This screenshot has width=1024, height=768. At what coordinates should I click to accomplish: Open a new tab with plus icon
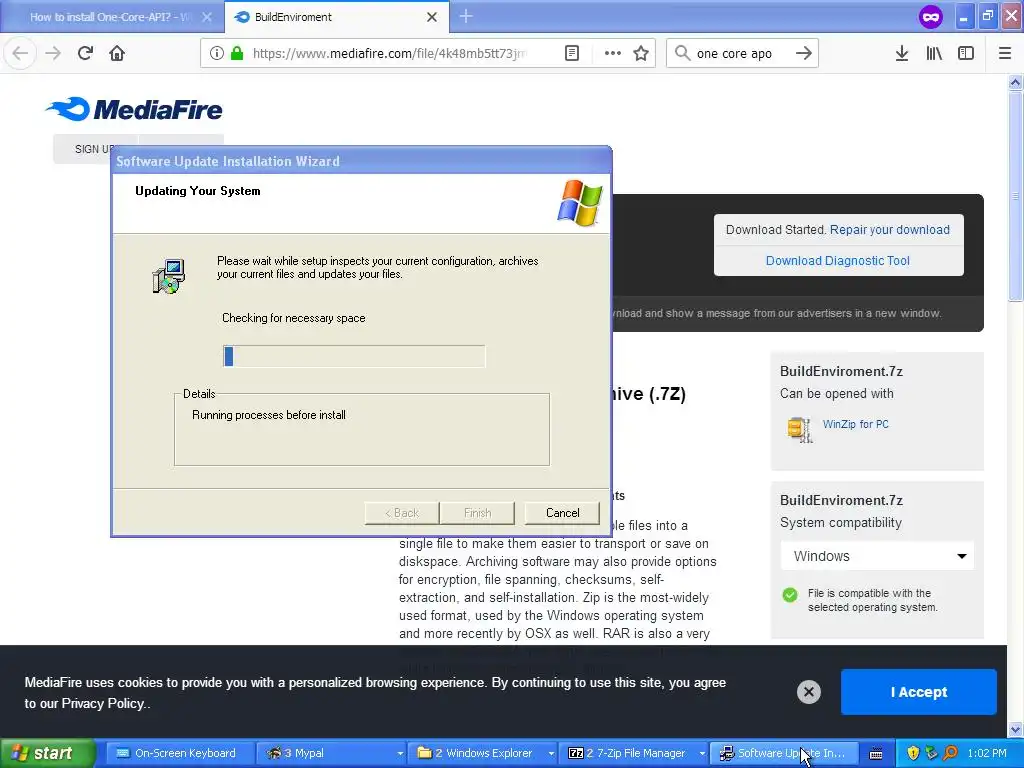click(466, 16)
